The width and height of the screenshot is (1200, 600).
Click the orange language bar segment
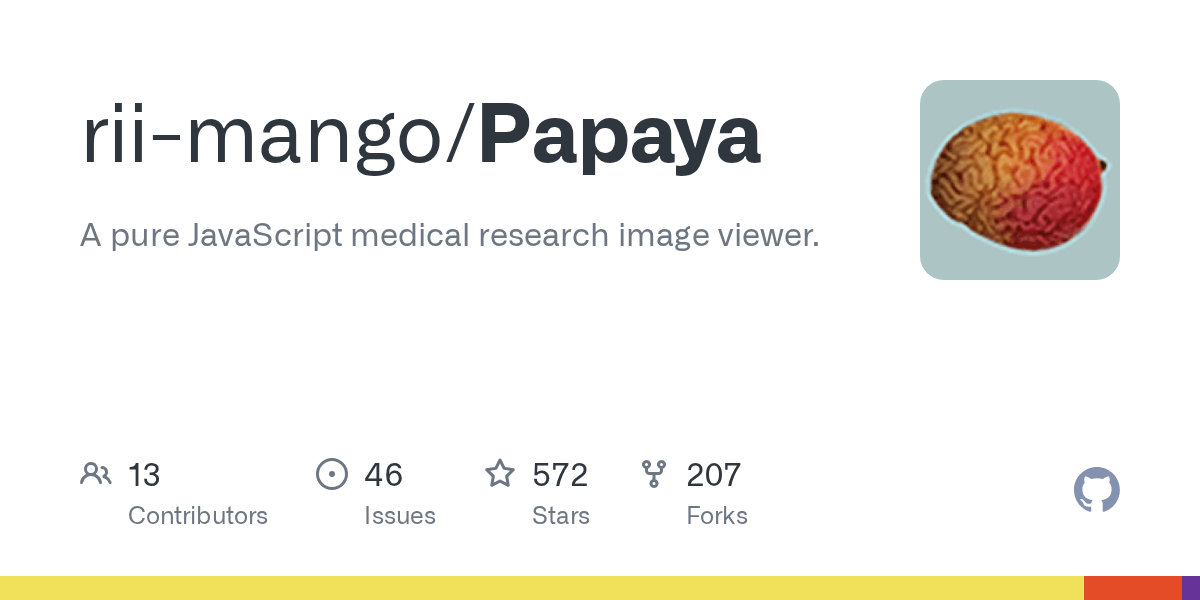(x=1132, y=588)
